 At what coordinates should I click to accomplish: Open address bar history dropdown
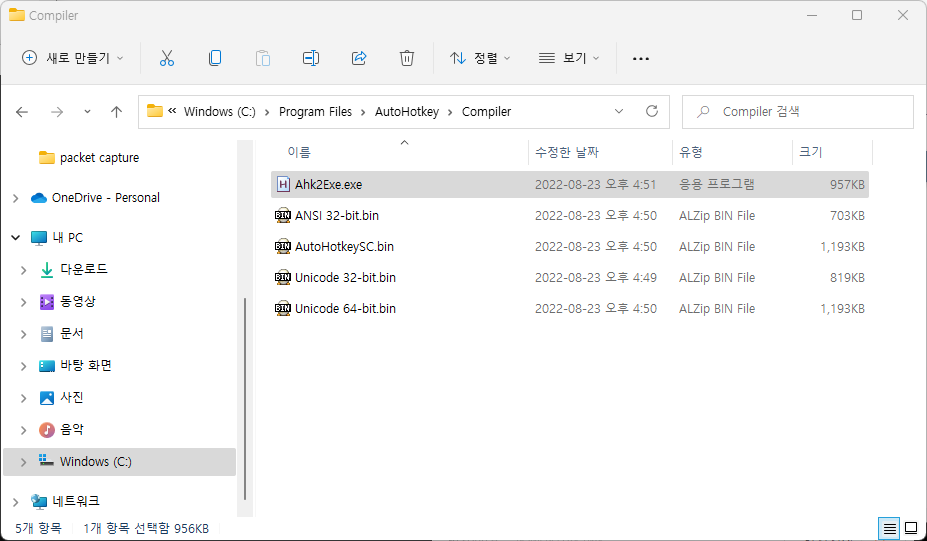click(x=619, y=111)
